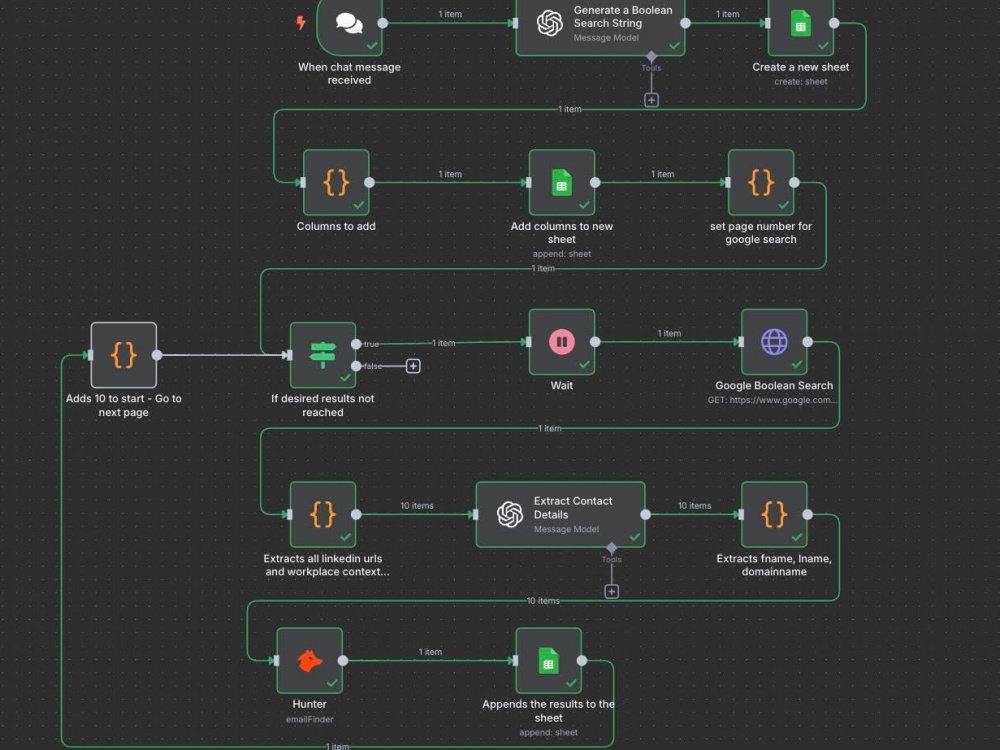Select 'Extracts fname, lname, domainname' node

(774, 514)
